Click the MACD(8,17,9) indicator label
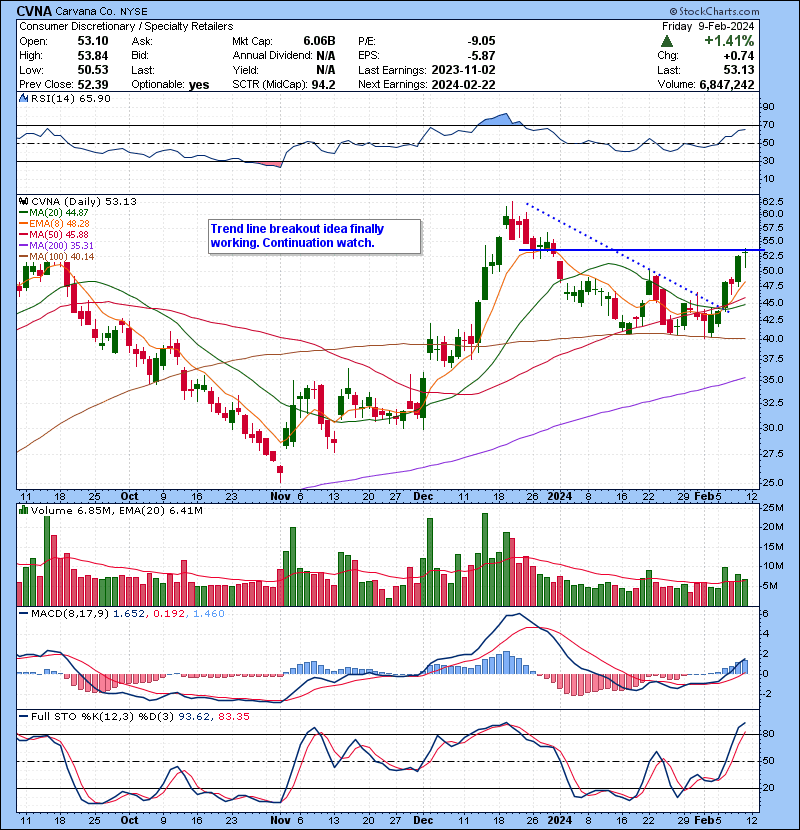 click(x=70, y=614)
